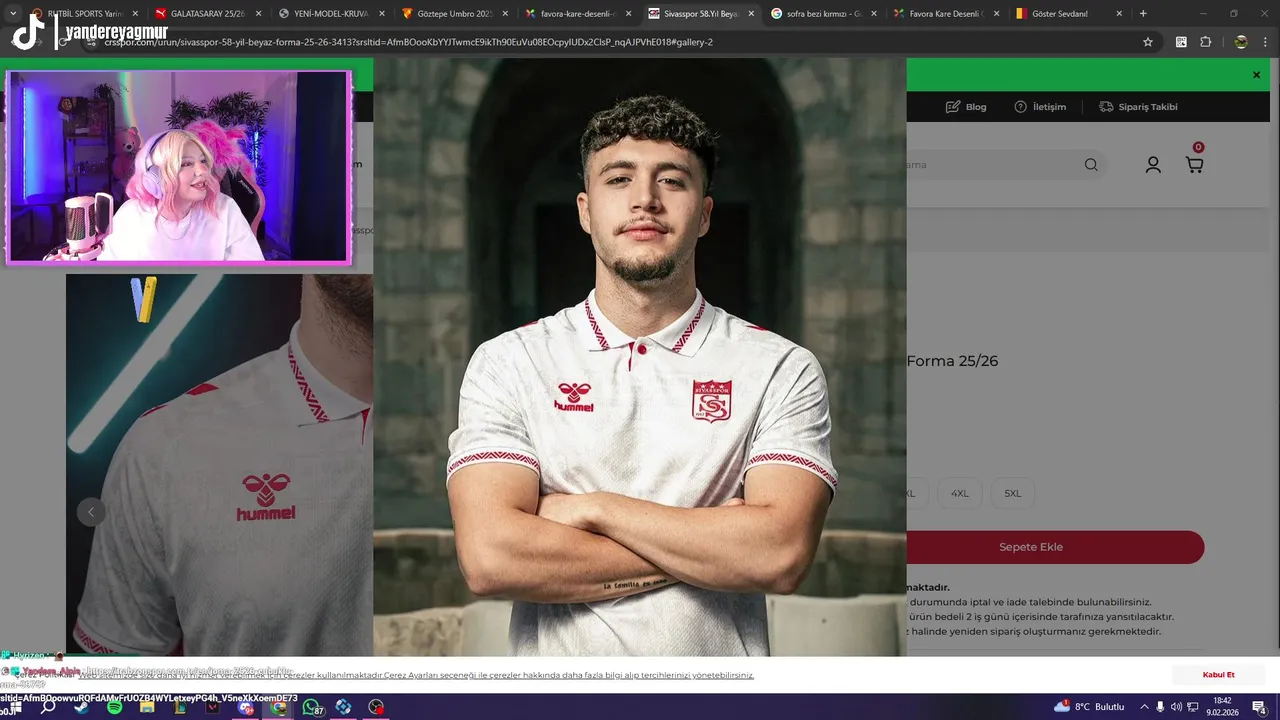
Task: Select size 4XL
Action: [x=960, y=493]
